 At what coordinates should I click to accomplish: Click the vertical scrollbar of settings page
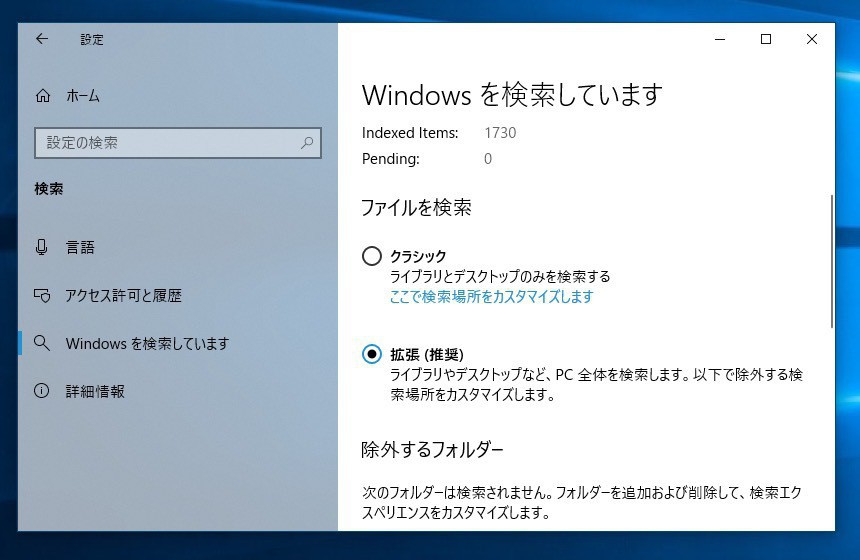coord(831,261)
